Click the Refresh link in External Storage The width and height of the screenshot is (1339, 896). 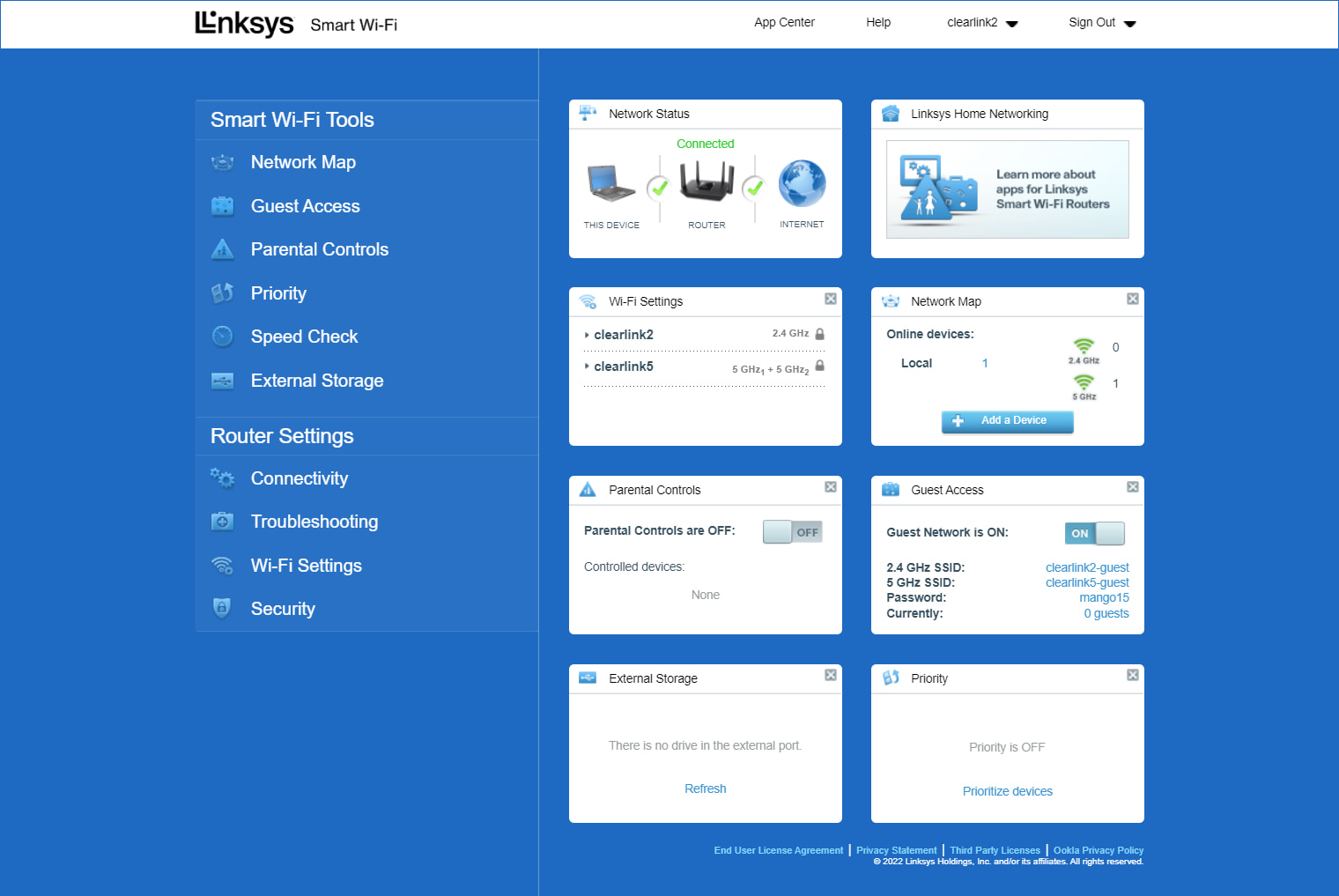pos(706,789)
